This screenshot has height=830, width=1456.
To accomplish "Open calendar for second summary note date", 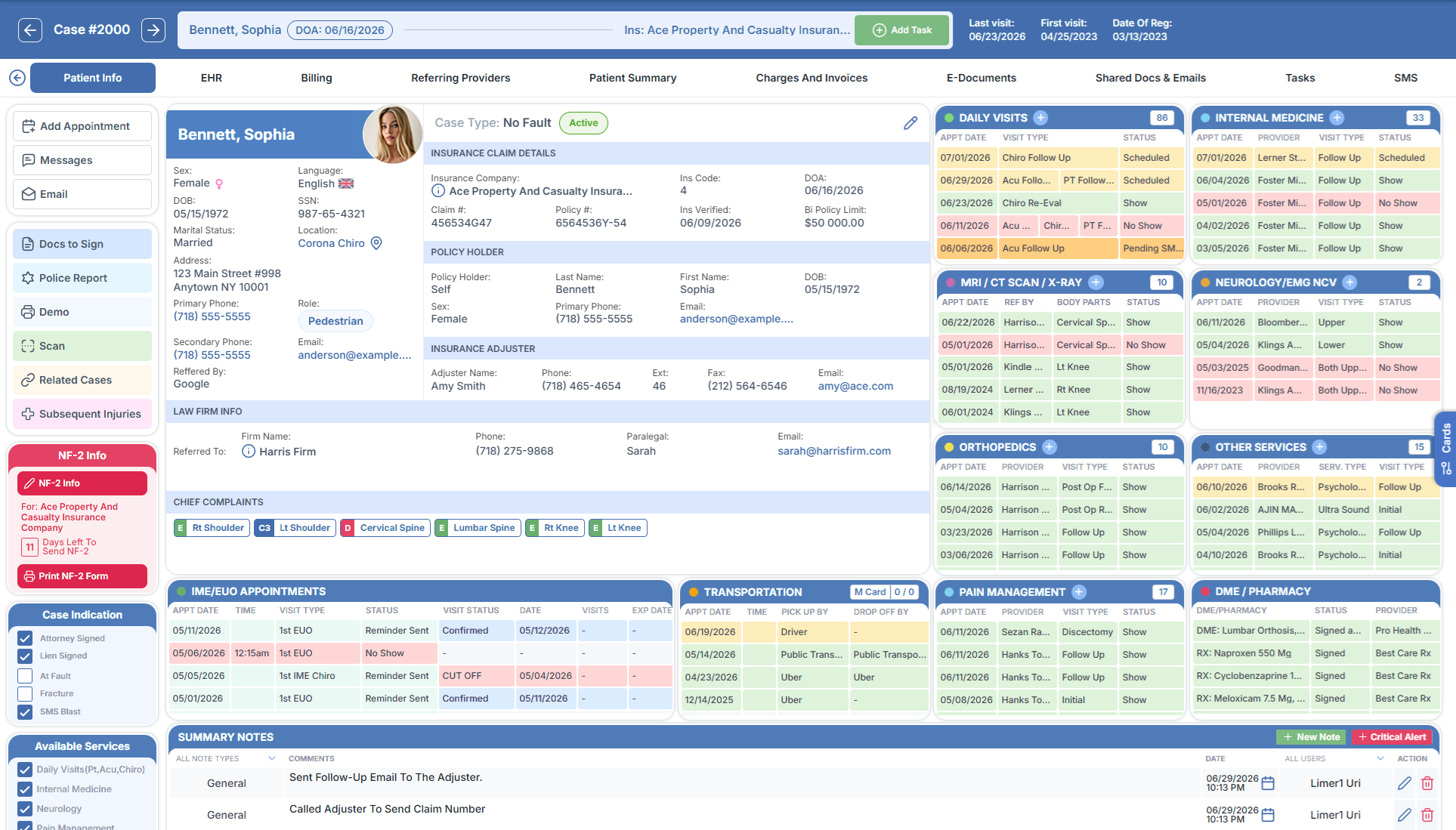I will point(1269,815).
